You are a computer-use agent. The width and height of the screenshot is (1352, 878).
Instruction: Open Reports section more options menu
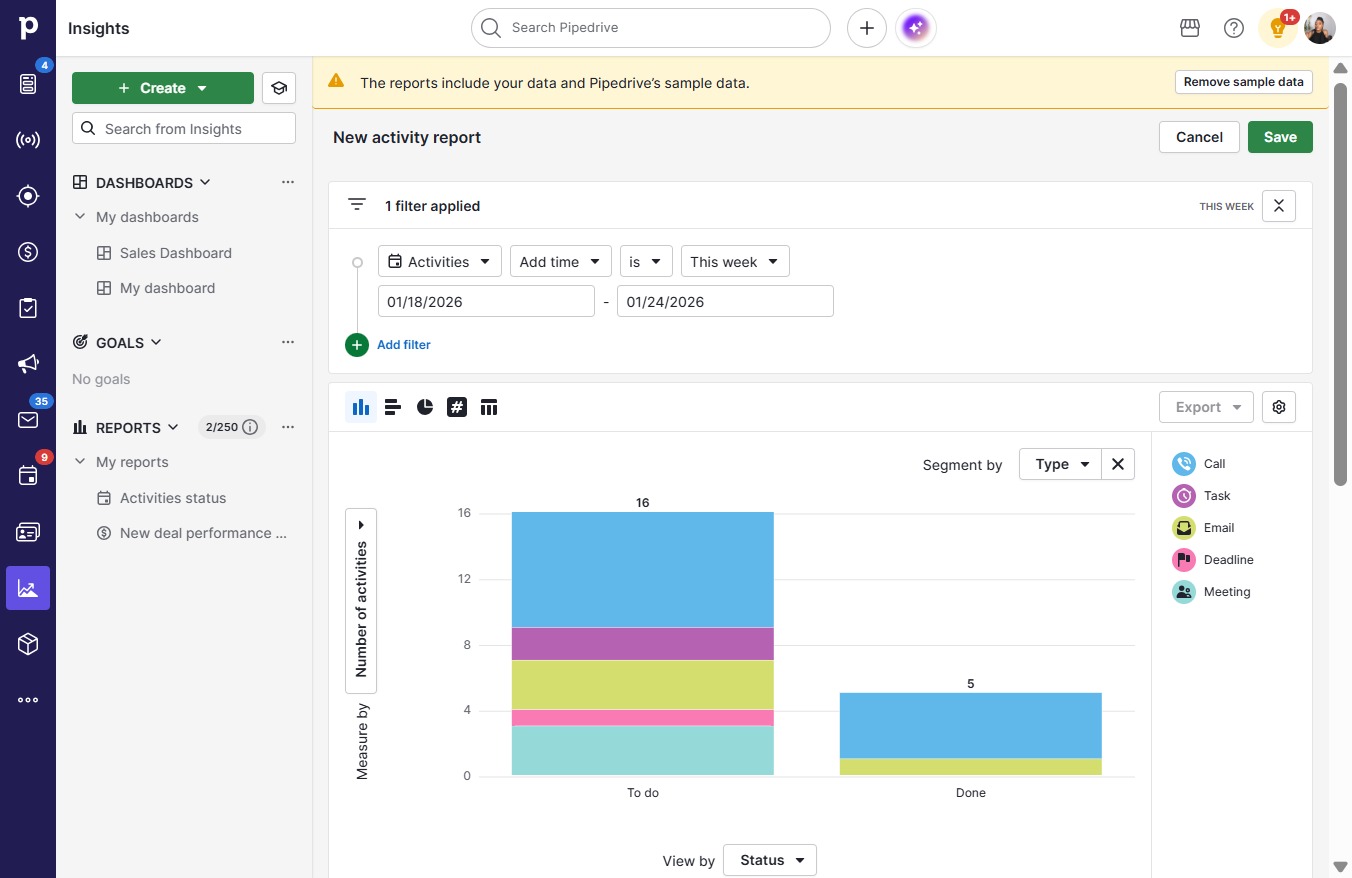(288, 427)
